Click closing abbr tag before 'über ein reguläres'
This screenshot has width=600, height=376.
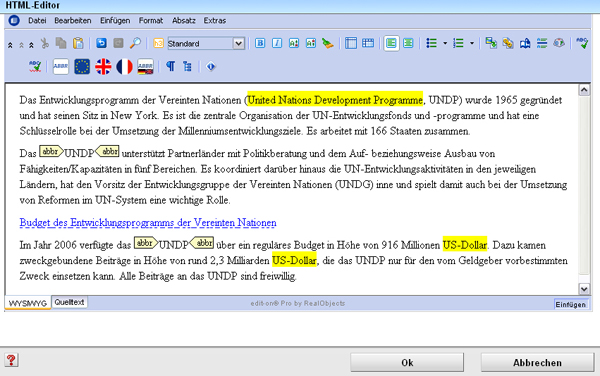click(x=202, y=243)
